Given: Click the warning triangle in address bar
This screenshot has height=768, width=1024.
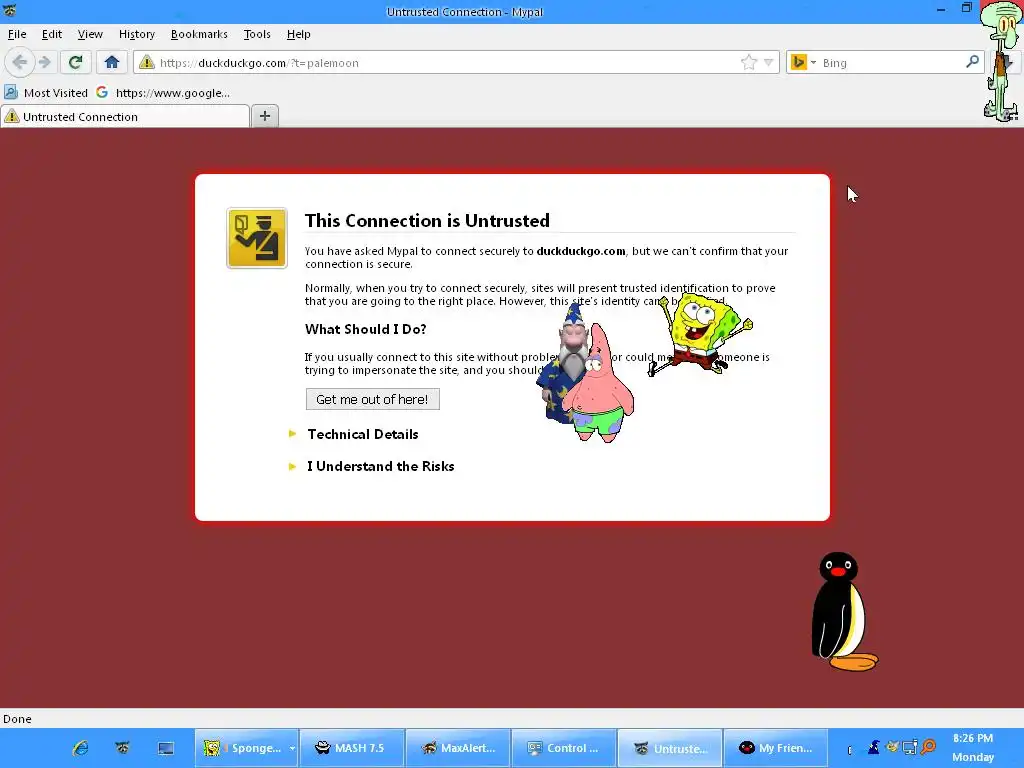Looking at the screenshot, I should [x=147, y=63].
